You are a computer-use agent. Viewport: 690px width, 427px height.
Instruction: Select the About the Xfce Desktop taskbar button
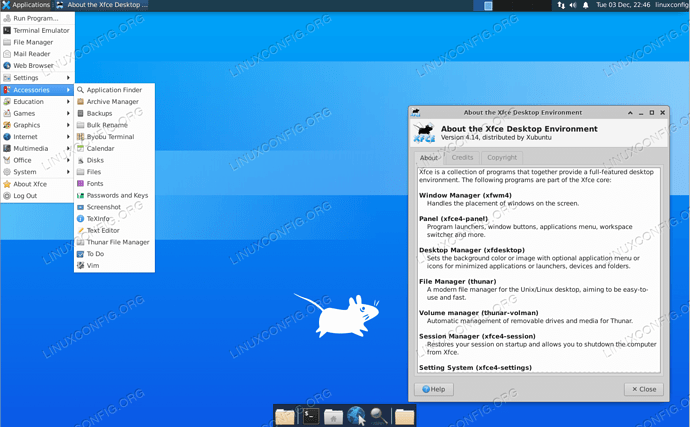click(x=102, y=5)
